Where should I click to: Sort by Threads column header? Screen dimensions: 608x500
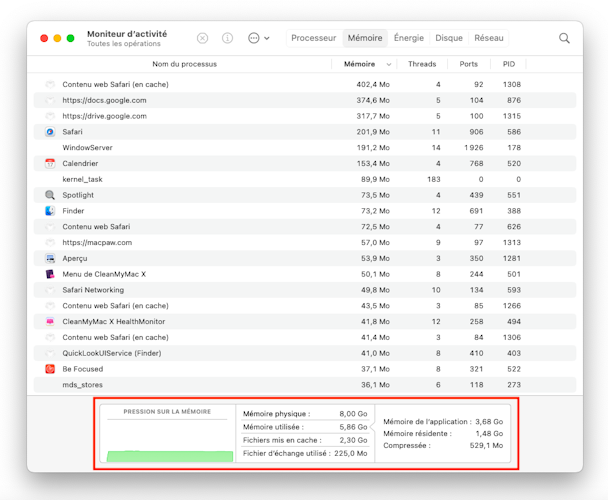[x=422, y=64]
